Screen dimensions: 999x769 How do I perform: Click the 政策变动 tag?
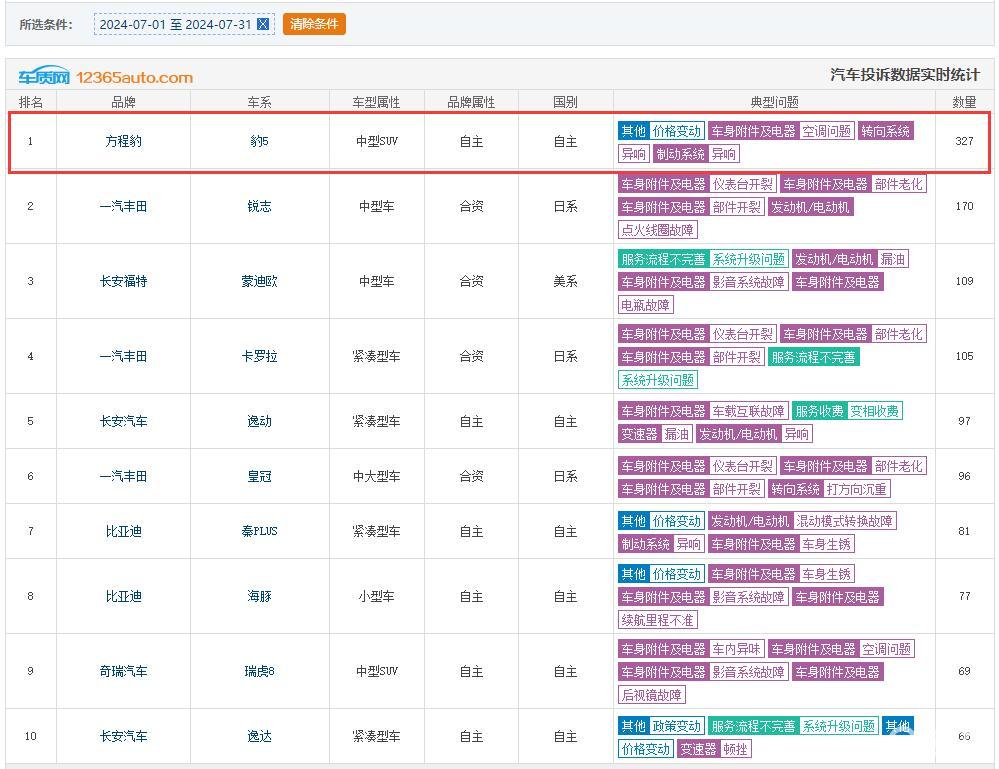tap(677, 726)
